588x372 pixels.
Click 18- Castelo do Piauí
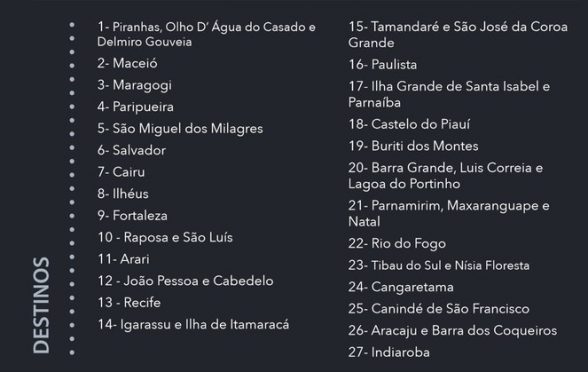click(x=409, y=124)
